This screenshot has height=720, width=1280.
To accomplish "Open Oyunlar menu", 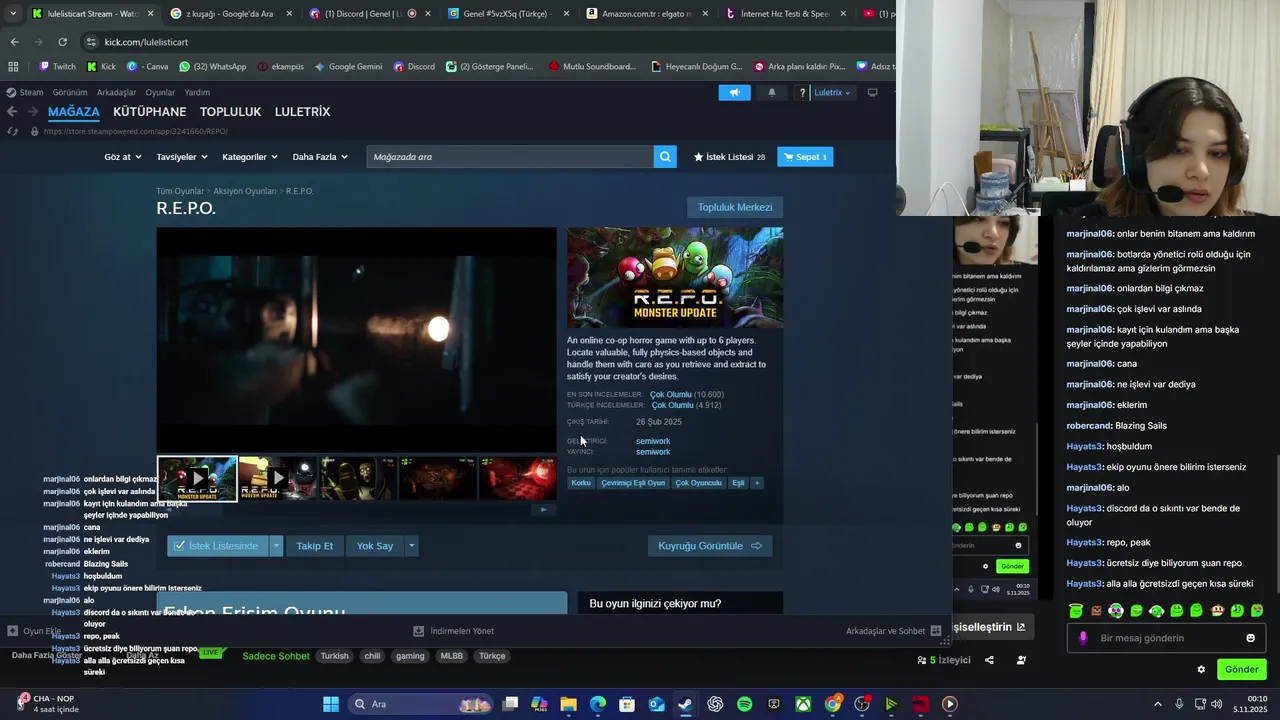I will (160, 92).
